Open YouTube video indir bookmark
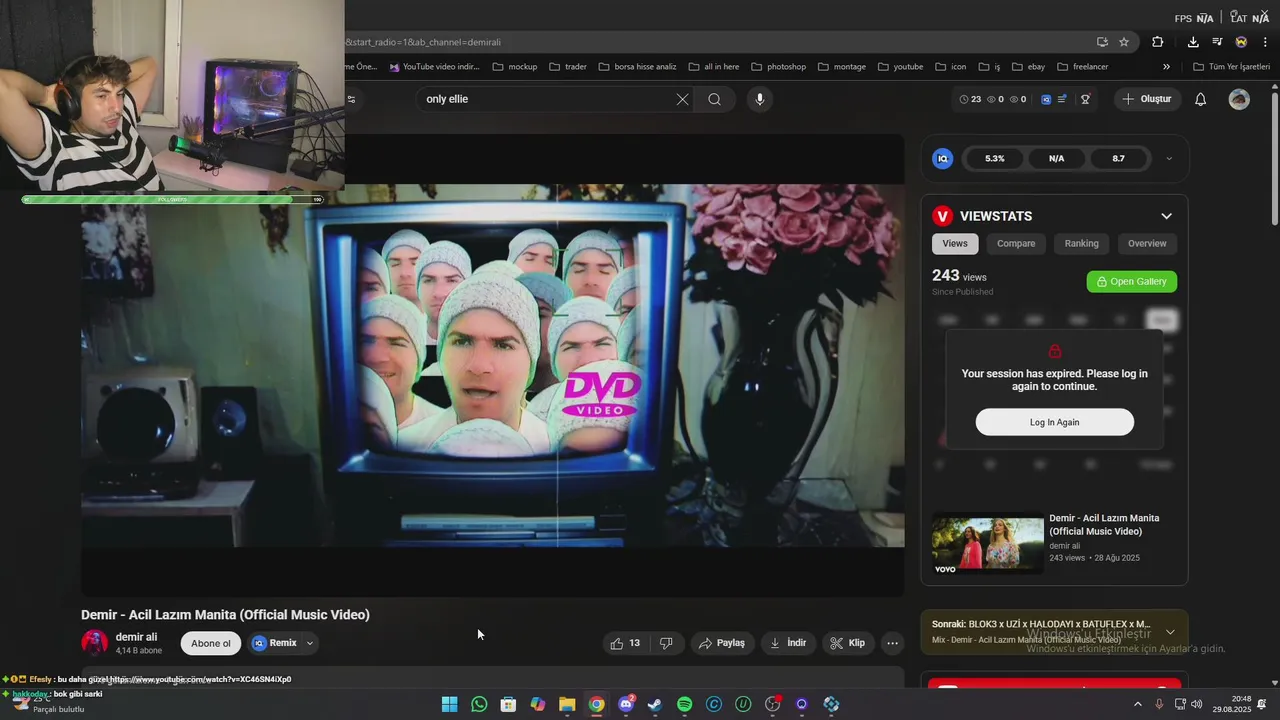The height and width of the screenshot is (720, 1280). coord(435,67)
